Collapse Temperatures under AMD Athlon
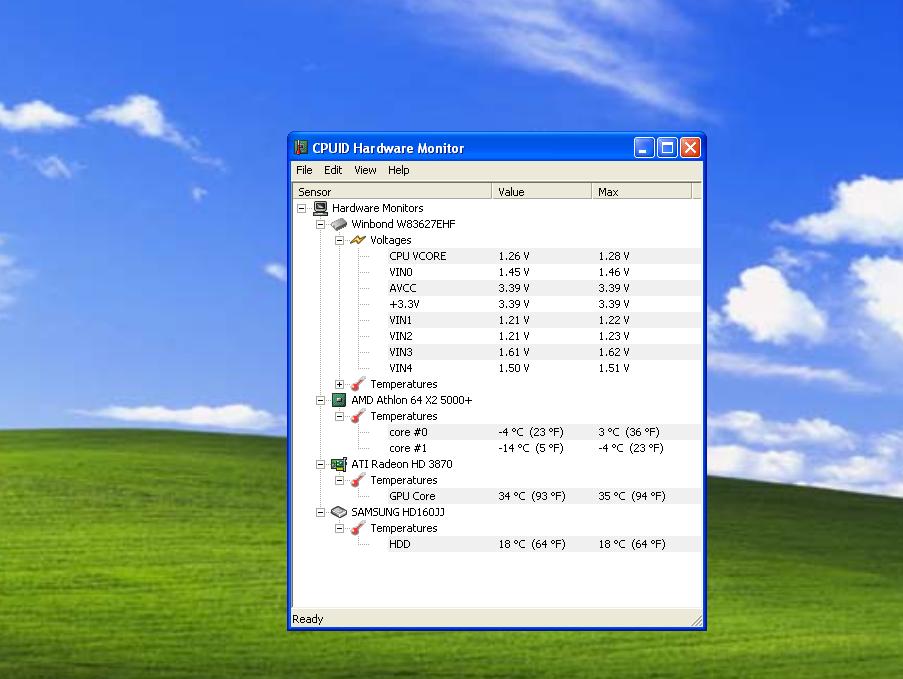 pos(339,416)
